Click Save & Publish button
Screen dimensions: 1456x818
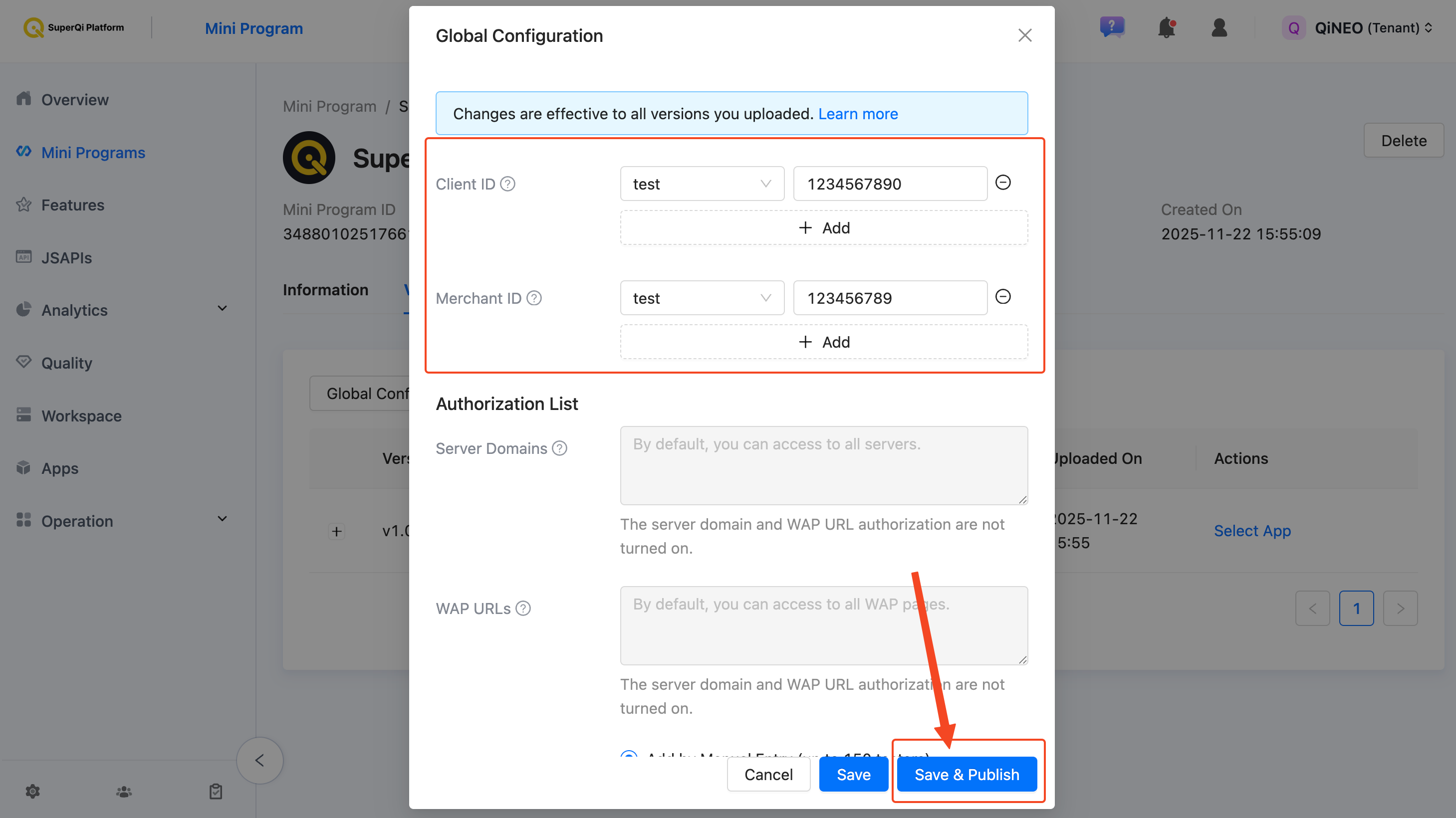point(967,775)
